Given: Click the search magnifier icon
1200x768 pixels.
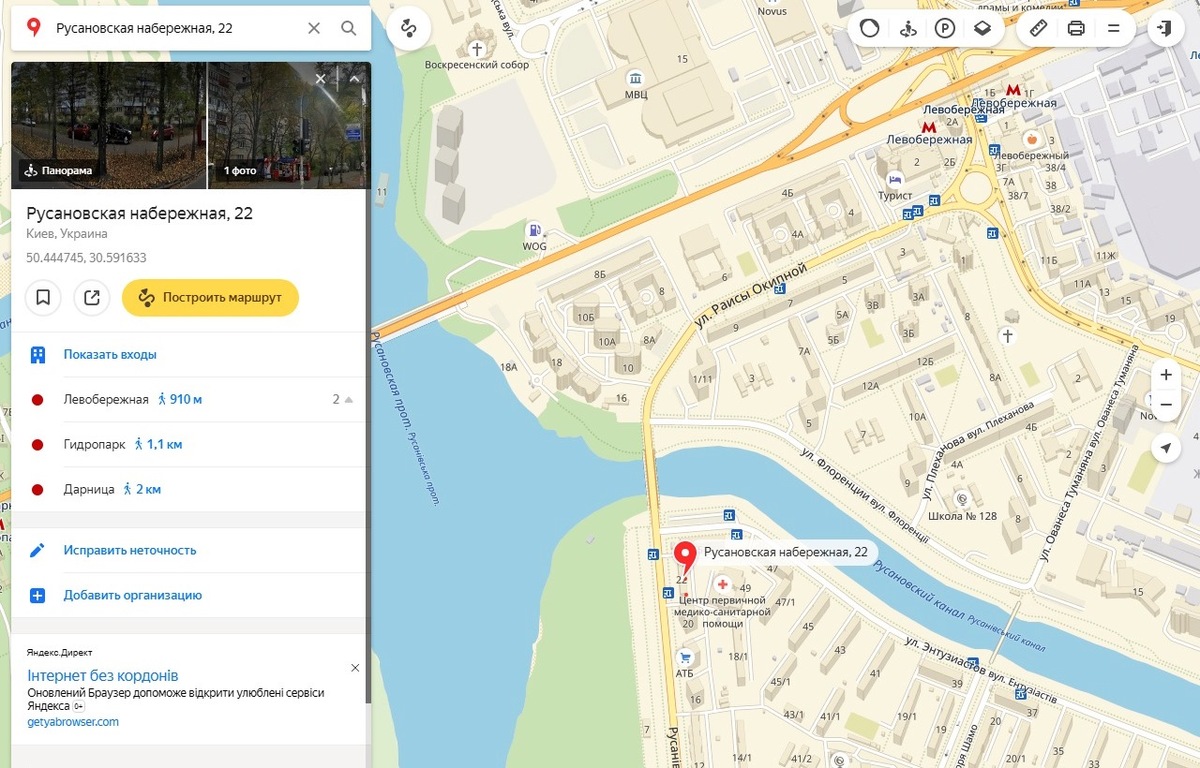Looking at the screenshot, I should tap(348, 28).
